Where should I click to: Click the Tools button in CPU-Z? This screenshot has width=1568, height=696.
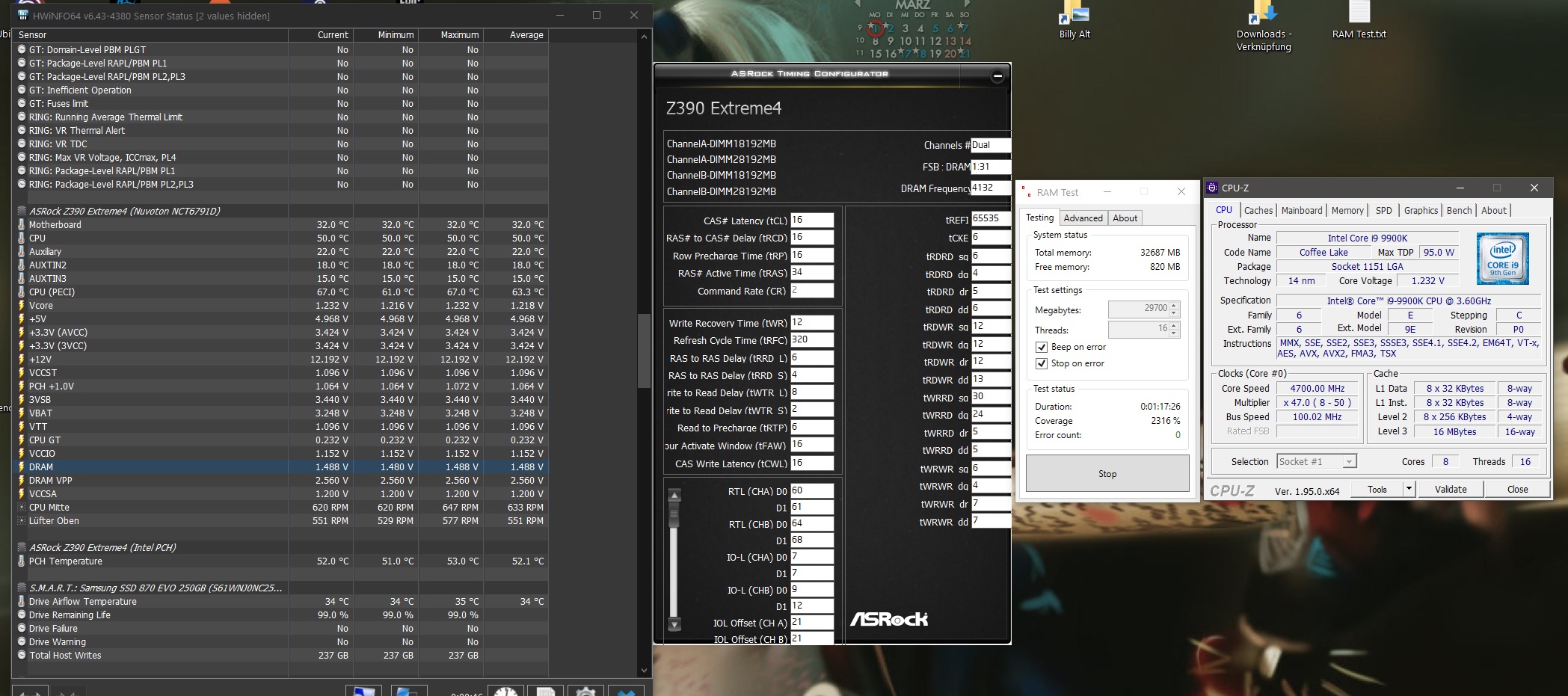pos(1377,490)
